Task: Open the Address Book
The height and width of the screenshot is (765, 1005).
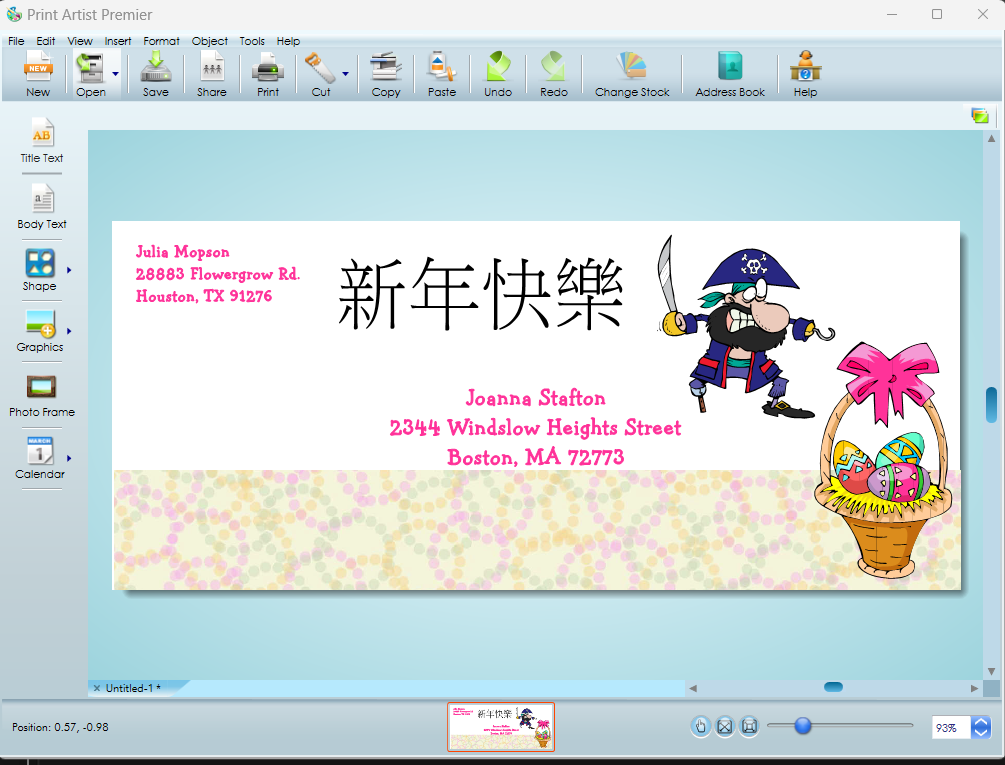Action: click(728, 72)
